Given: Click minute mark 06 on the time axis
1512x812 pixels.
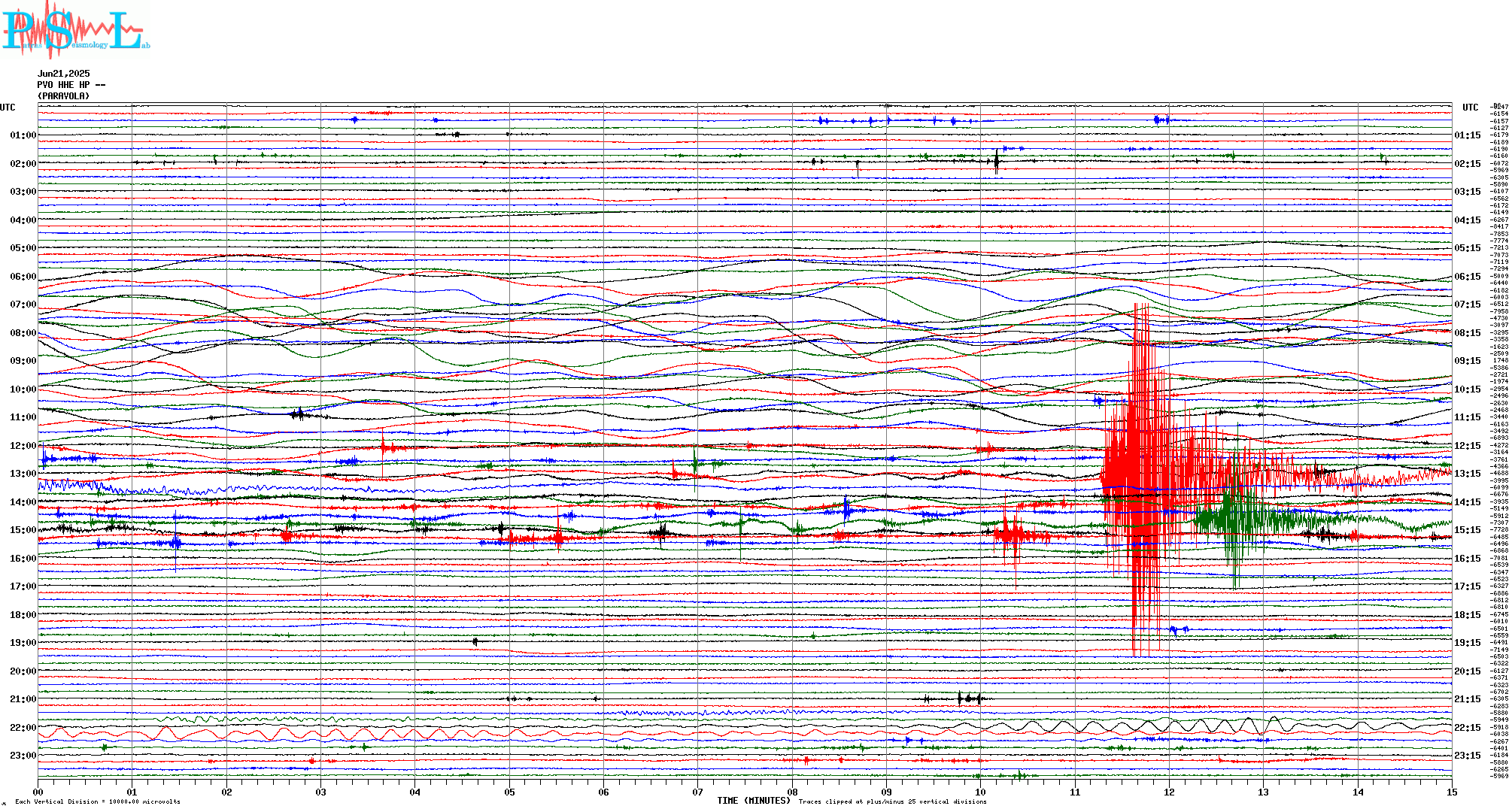Looking at the screenshot, I should click(x=604, y=792).
